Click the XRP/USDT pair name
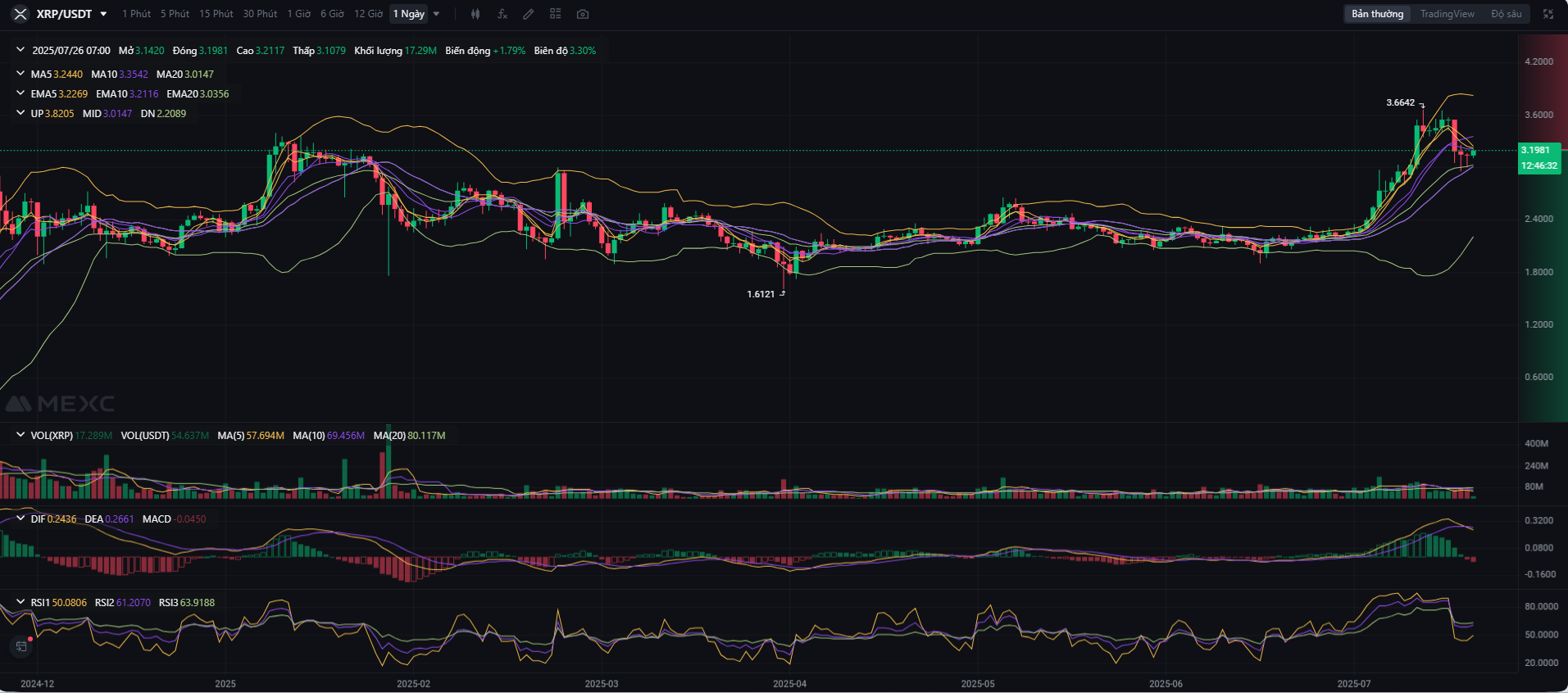 click(64, 14)
